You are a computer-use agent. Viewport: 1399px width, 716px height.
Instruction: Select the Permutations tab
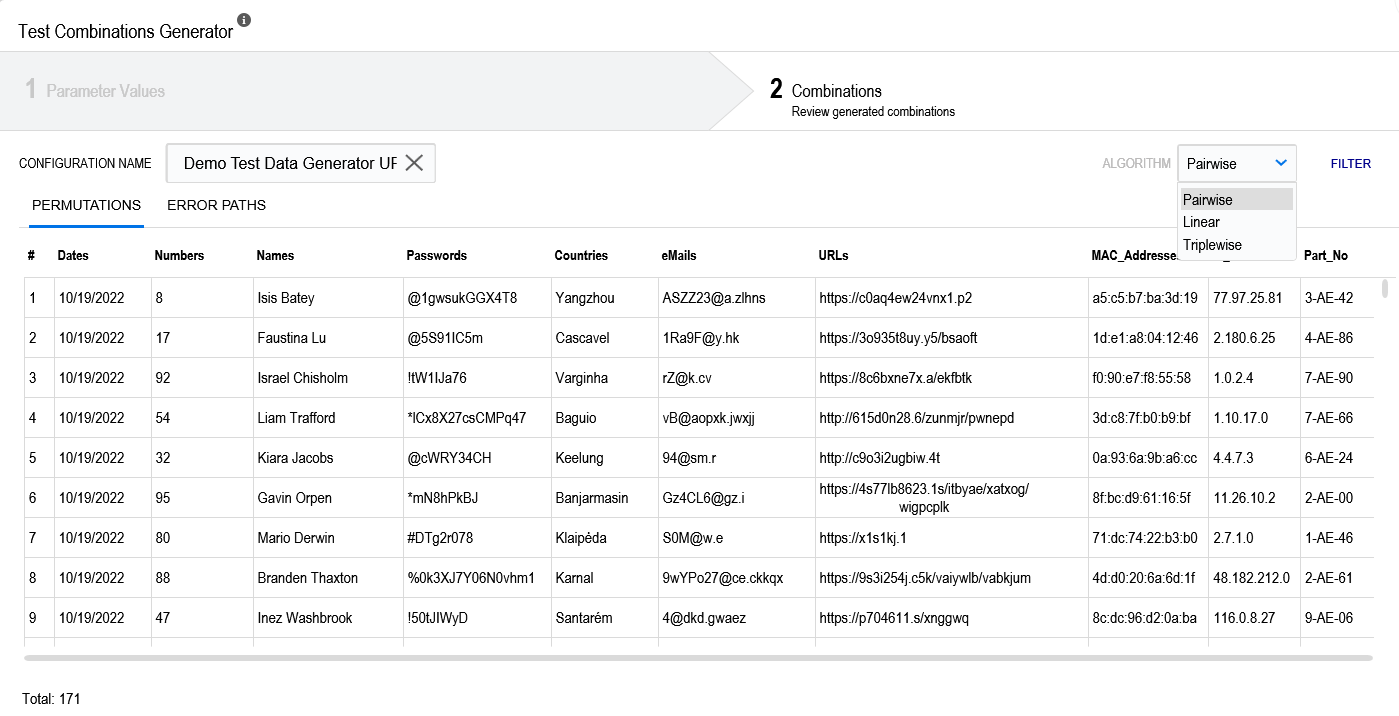pos(86,206)
